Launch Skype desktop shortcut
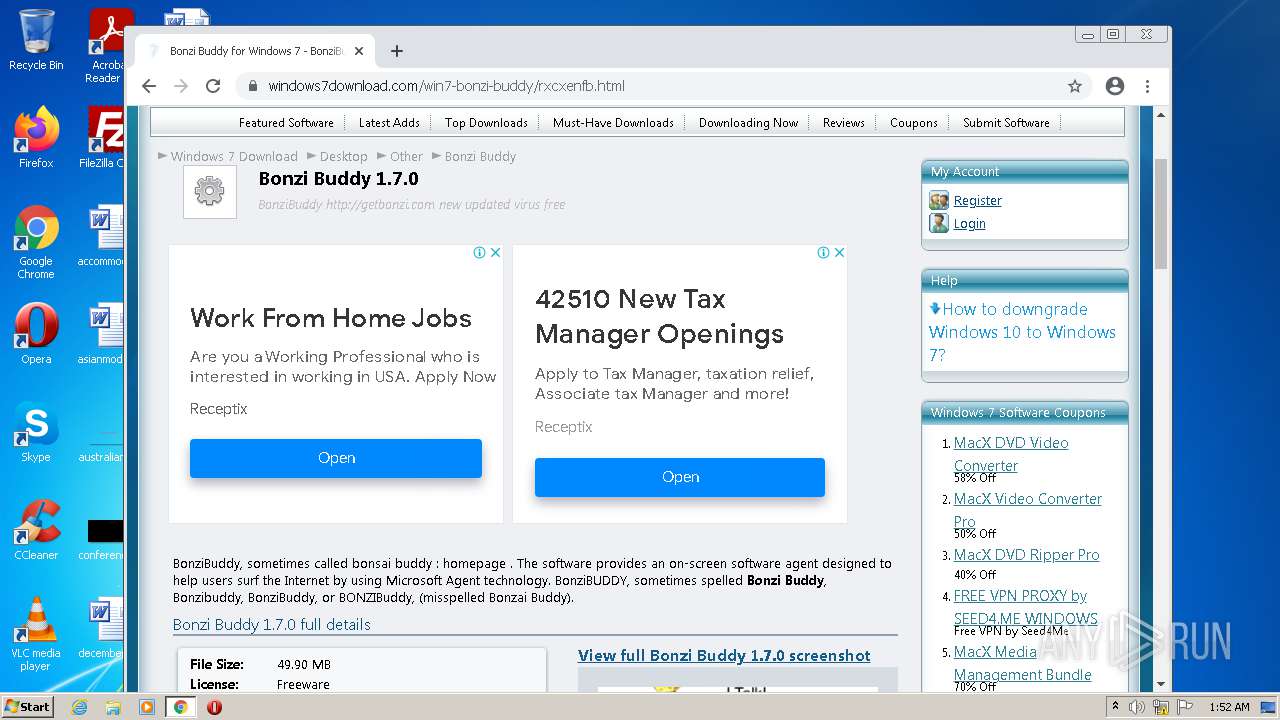This screenshot has width=1280, height=720. click(x=36, y=432)
